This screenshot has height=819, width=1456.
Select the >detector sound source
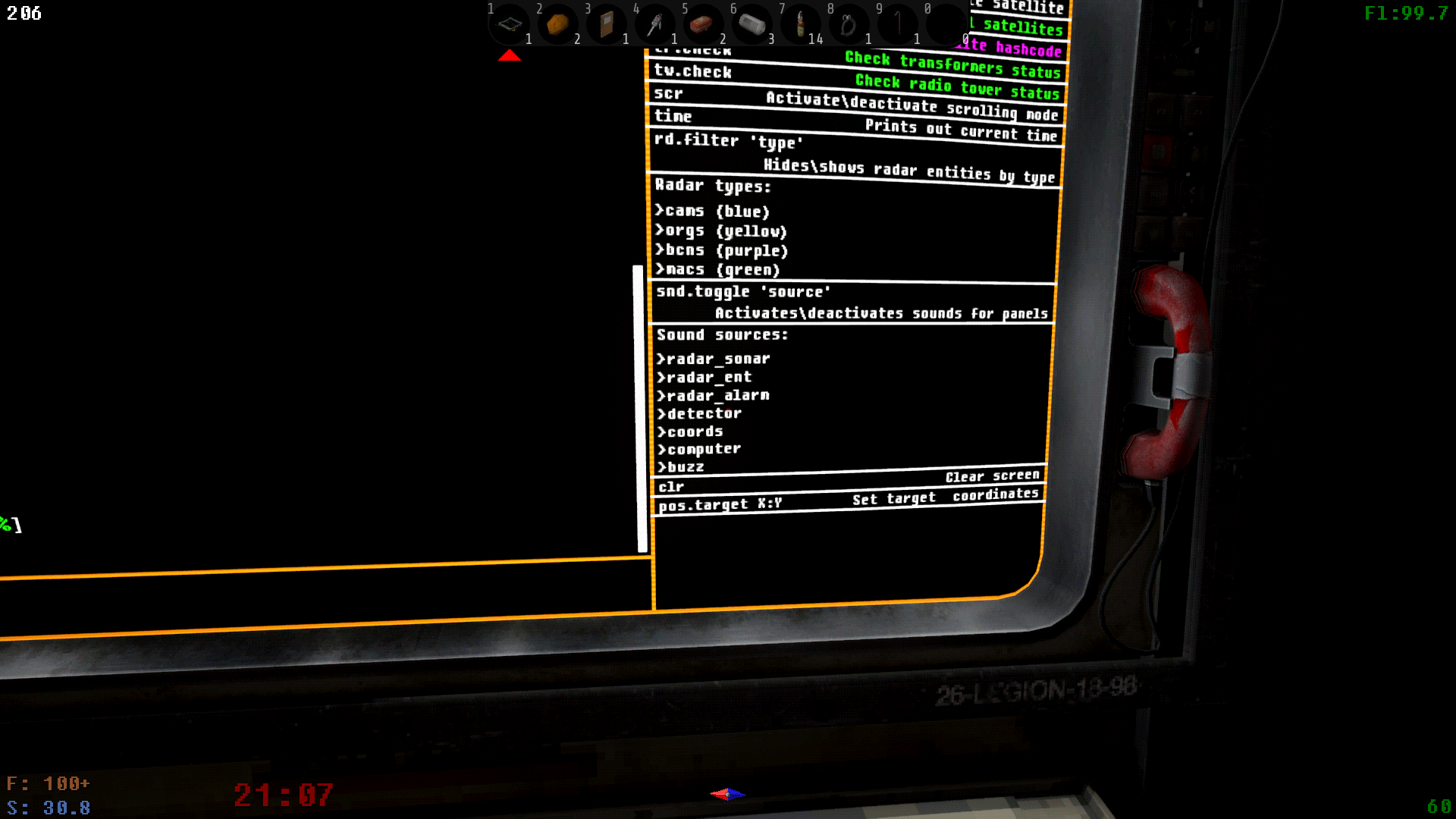click(699, 413)
